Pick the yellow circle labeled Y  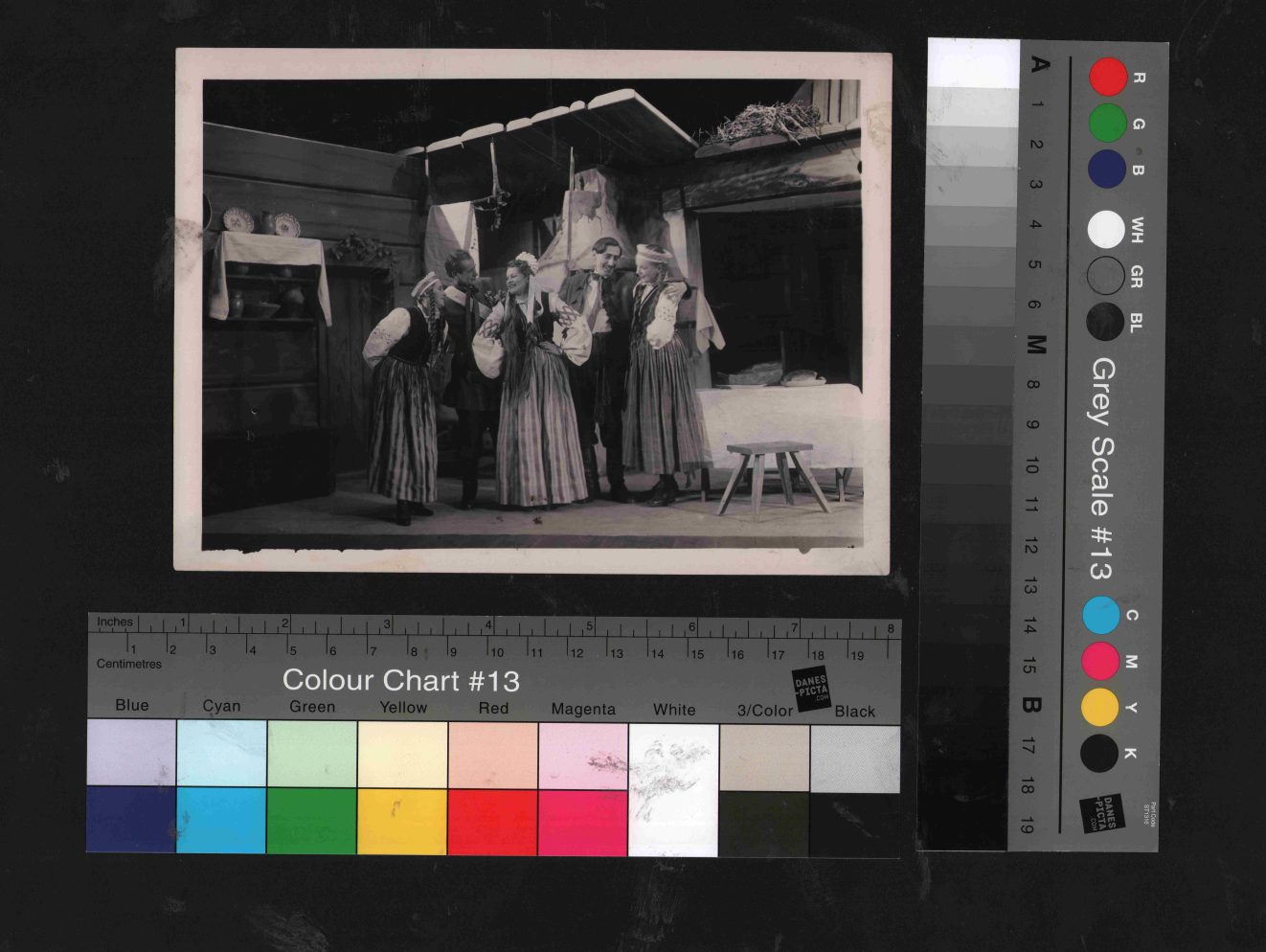1099,707
